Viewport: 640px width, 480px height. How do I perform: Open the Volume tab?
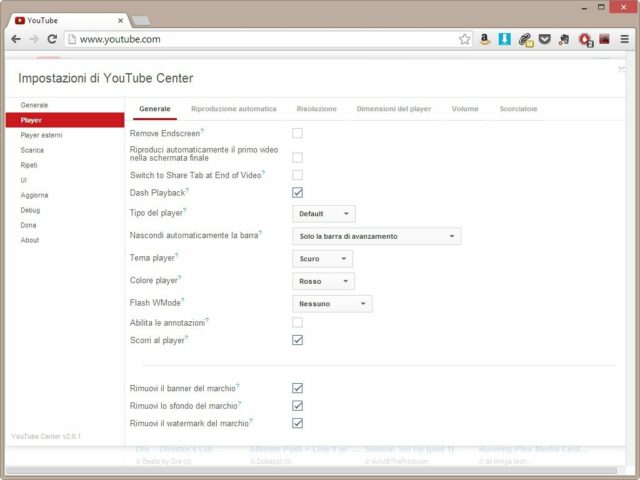[464, 108]
